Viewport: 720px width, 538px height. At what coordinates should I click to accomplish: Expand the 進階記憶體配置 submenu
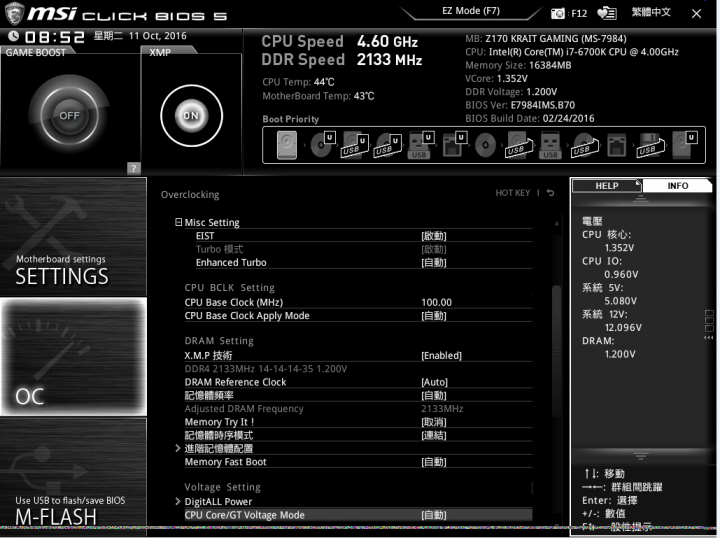tap(178, 448)
